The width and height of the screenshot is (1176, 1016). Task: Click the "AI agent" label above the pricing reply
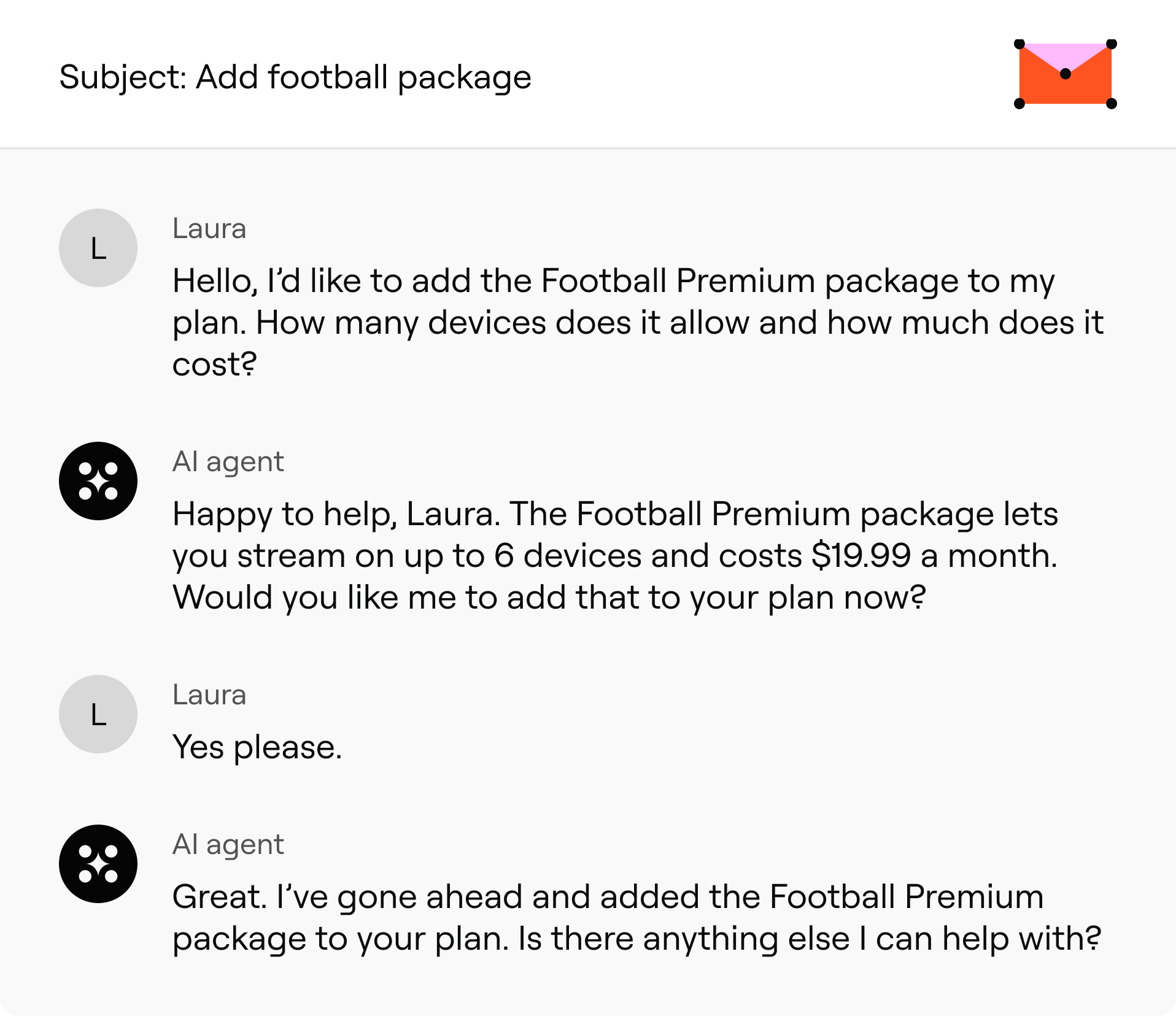(x=228, y=461)
